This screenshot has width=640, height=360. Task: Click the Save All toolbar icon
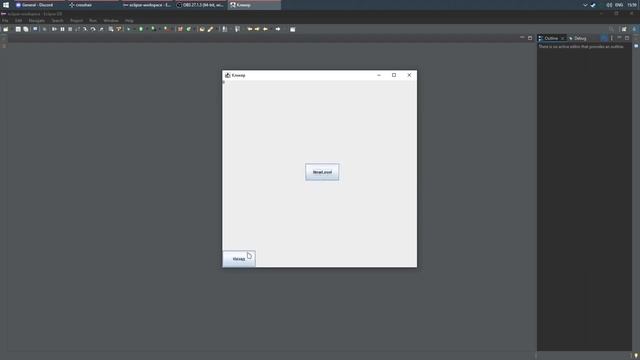point(26,29)
